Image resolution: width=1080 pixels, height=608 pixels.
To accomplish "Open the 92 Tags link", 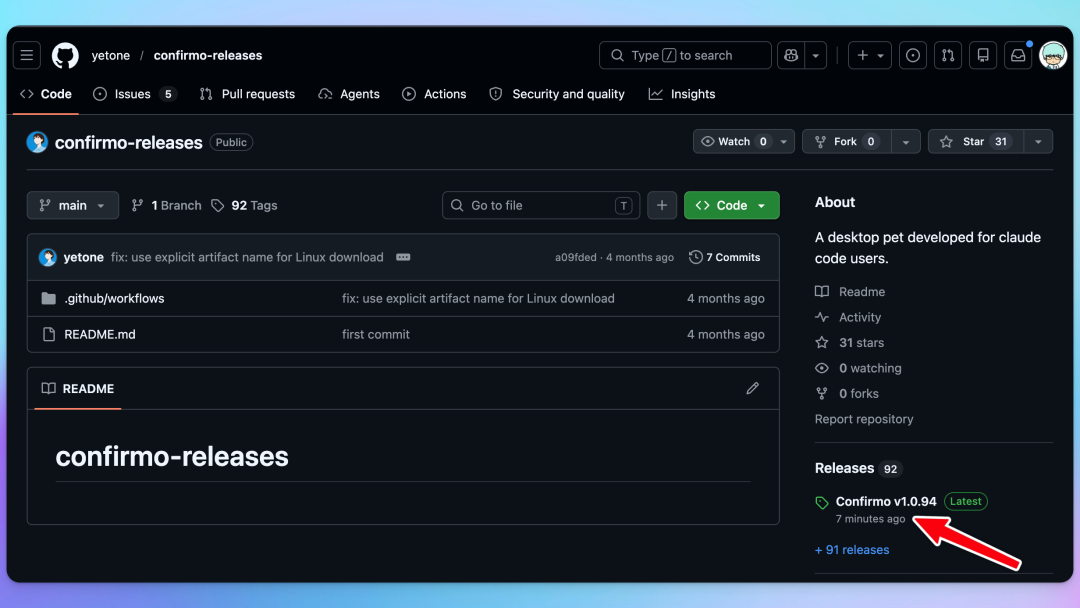I will coord(245,205).
